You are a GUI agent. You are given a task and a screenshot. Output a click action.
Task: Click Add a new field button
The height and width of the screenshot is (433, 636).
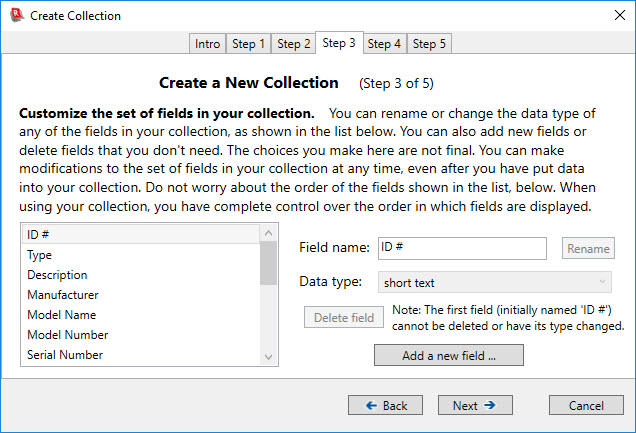click(448, 355)
